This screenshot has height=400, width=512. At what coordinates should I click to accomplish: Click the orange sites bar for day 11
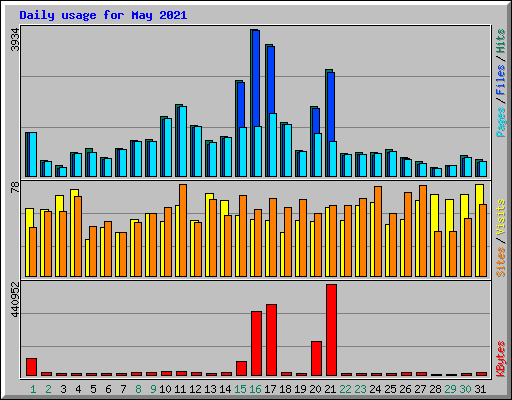[x=183, y=230]
